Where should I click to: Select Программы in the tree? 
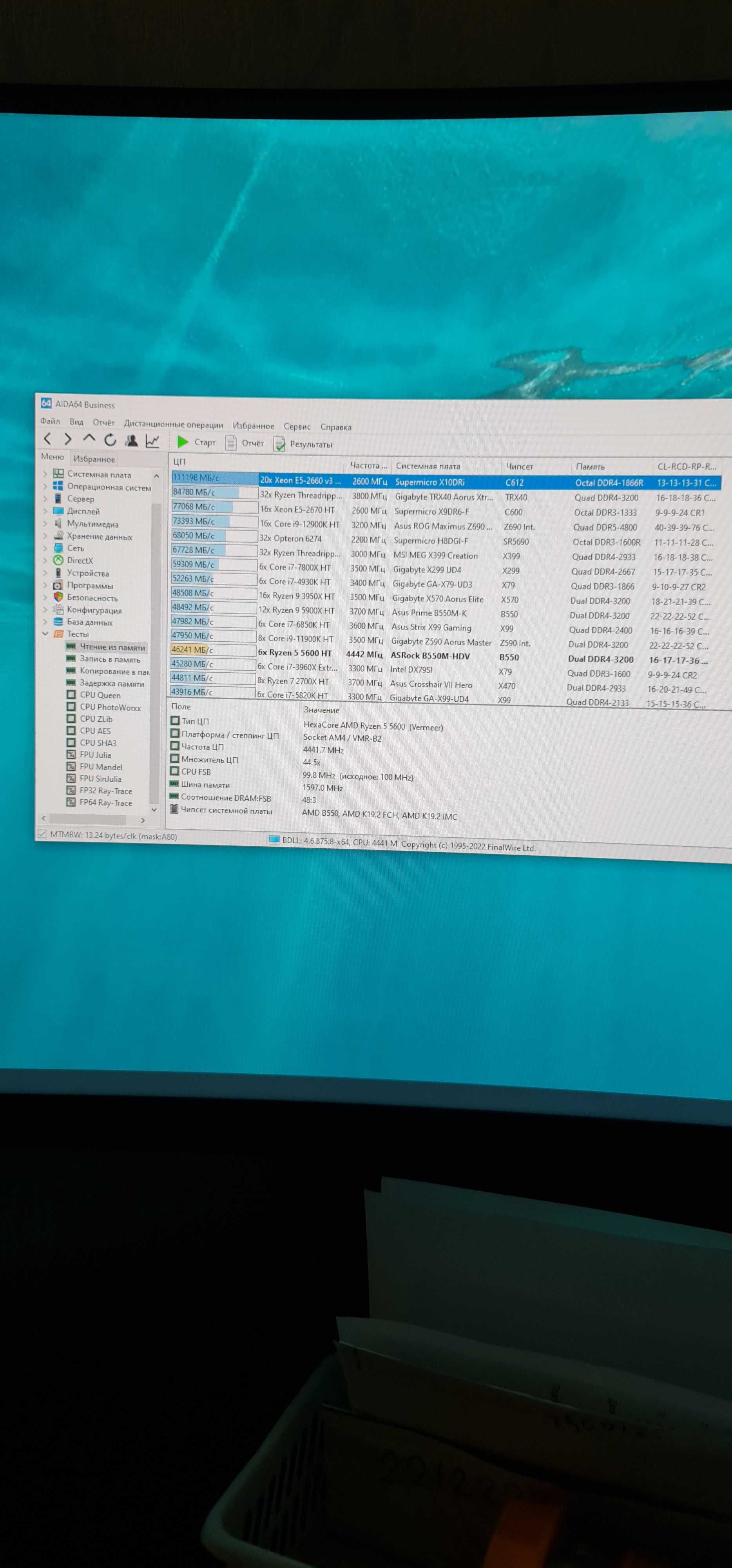tap(89, 586)
